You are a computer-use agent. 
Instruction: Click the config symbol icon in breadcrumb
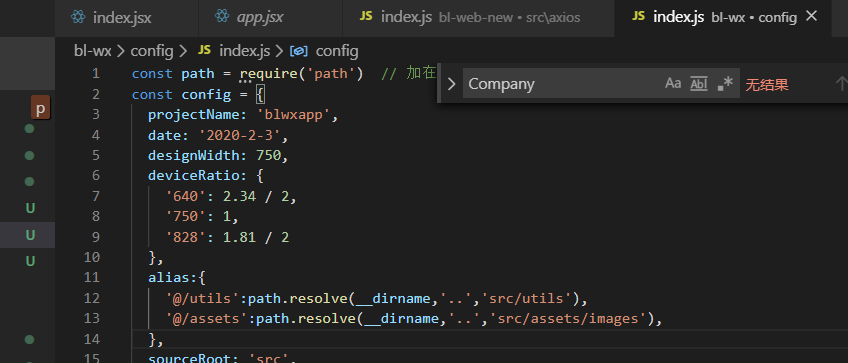point(299,51)
